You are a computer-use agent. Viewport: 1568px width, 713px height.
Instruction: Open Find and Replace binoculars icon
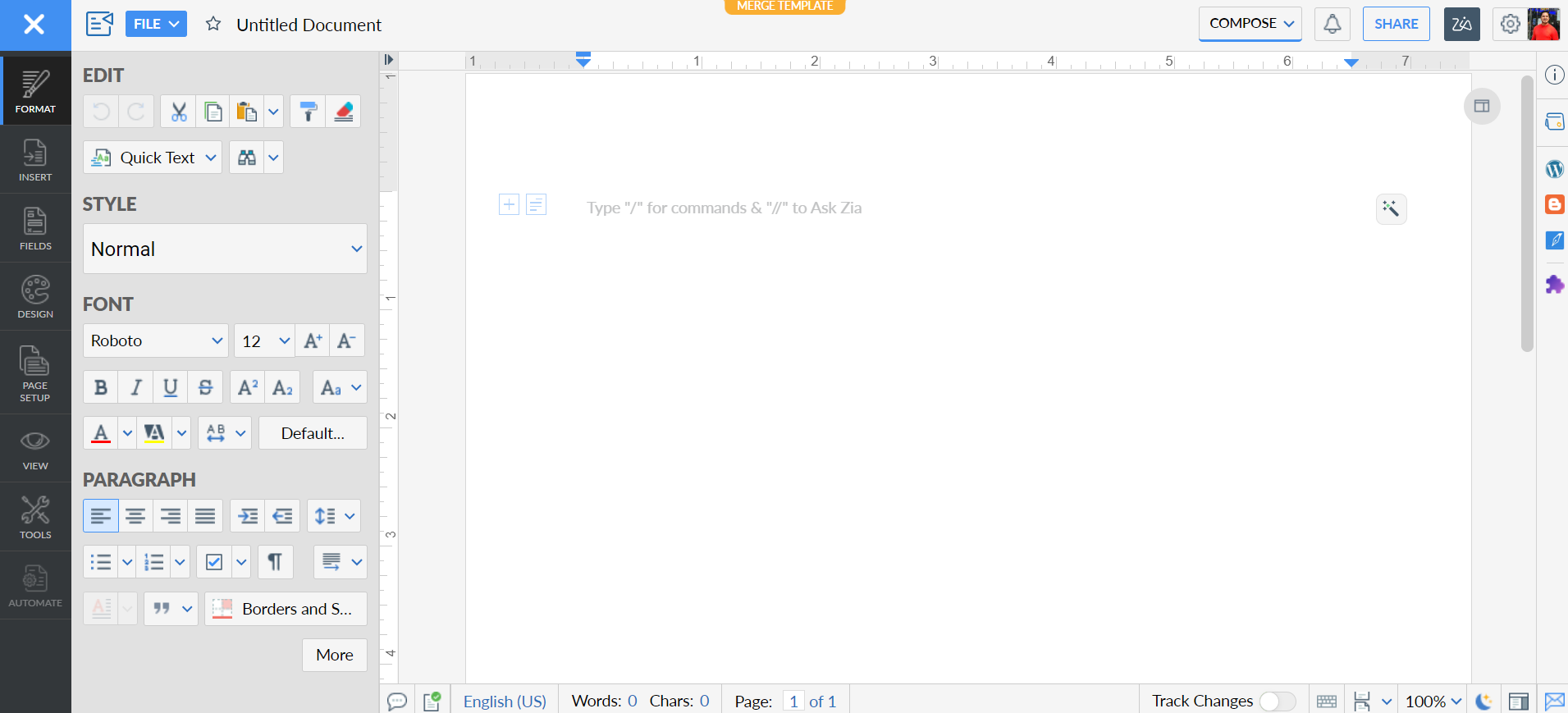[247, 158]
